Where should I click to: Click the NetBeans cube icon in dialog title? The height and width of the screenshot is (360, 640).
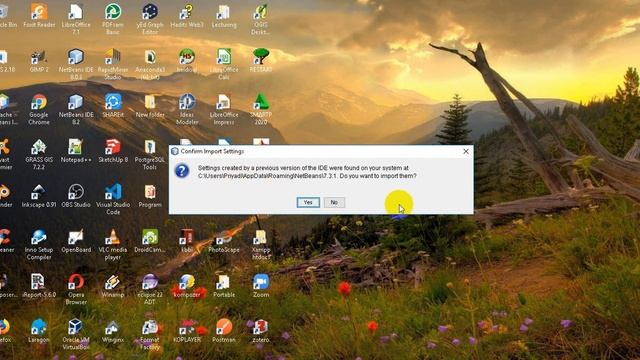point(175,151)
